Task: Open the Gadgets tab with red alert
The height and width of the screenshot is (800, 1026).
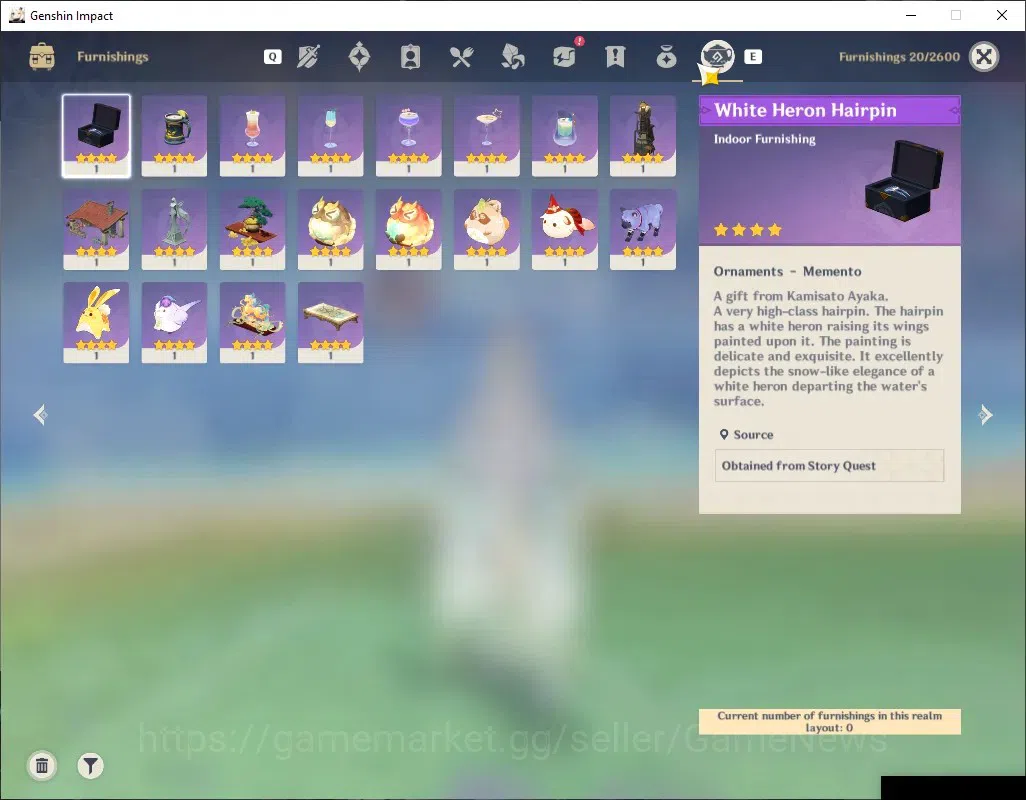Action: [564, 57]
